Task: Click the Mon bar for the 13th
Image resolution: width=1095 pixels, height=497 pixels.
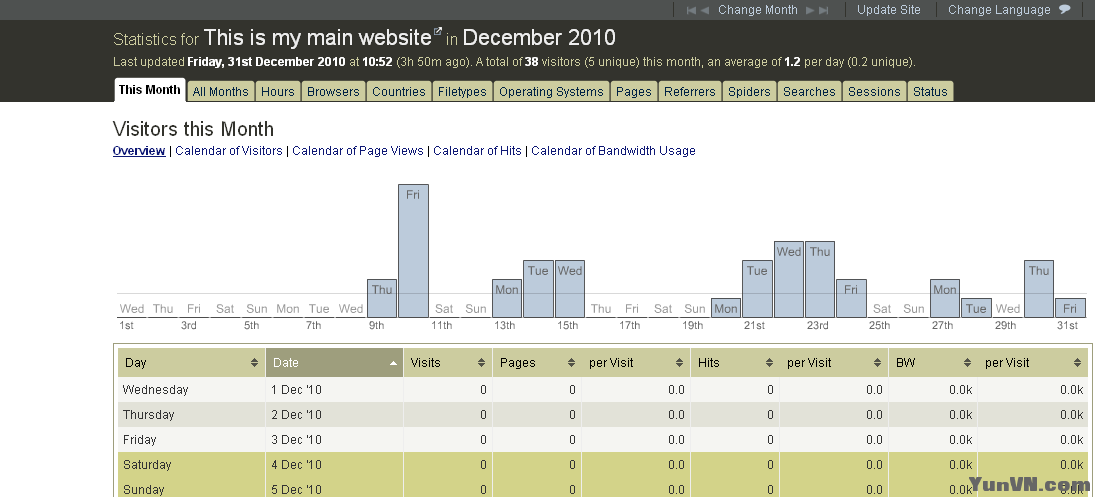Action: (x=507, y=298)
